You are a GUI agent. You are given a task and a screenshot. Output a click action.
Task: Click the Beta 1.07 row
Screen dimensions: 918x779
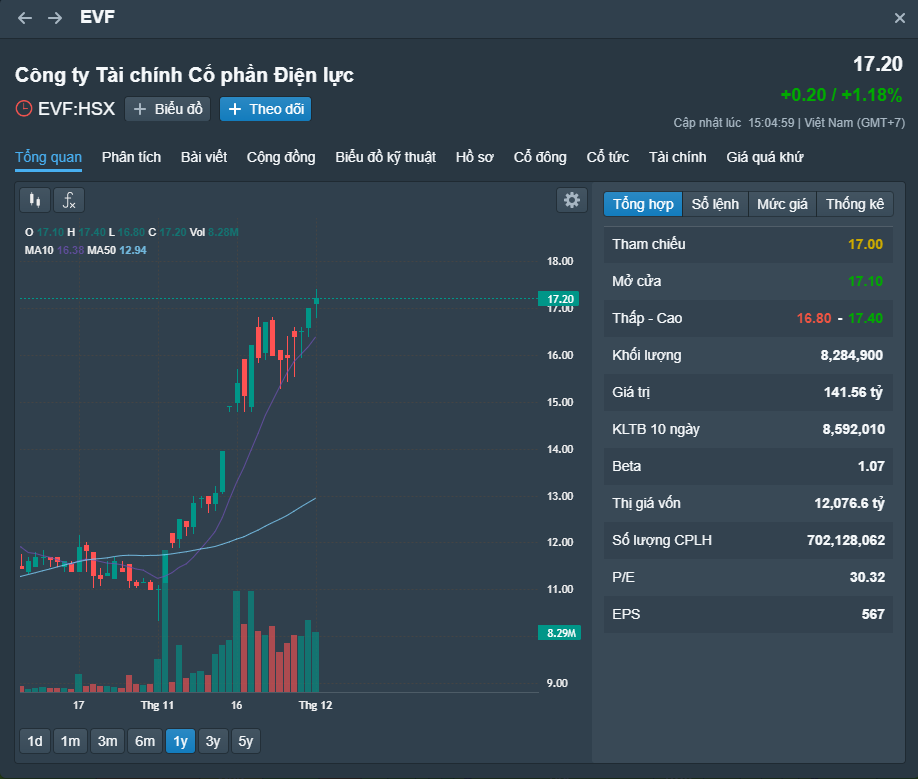tap(748, 466)
